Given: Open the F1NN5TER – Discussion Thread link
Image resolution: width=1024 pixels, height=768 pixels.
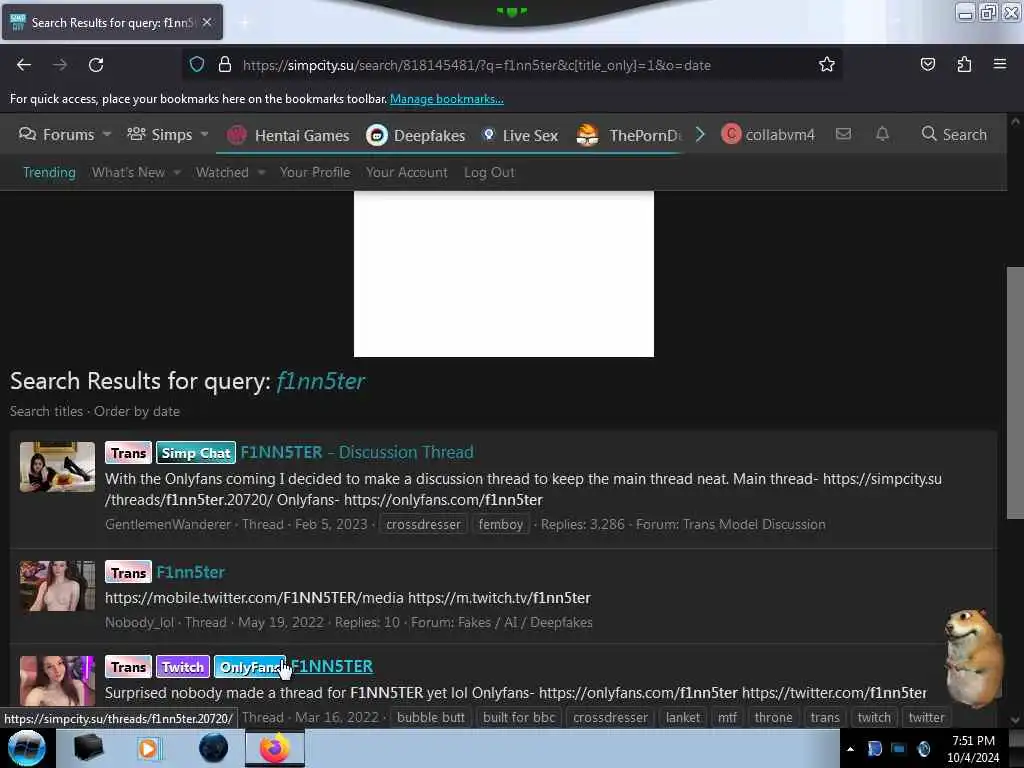Looking at the screenshot, I should point(357,452).
